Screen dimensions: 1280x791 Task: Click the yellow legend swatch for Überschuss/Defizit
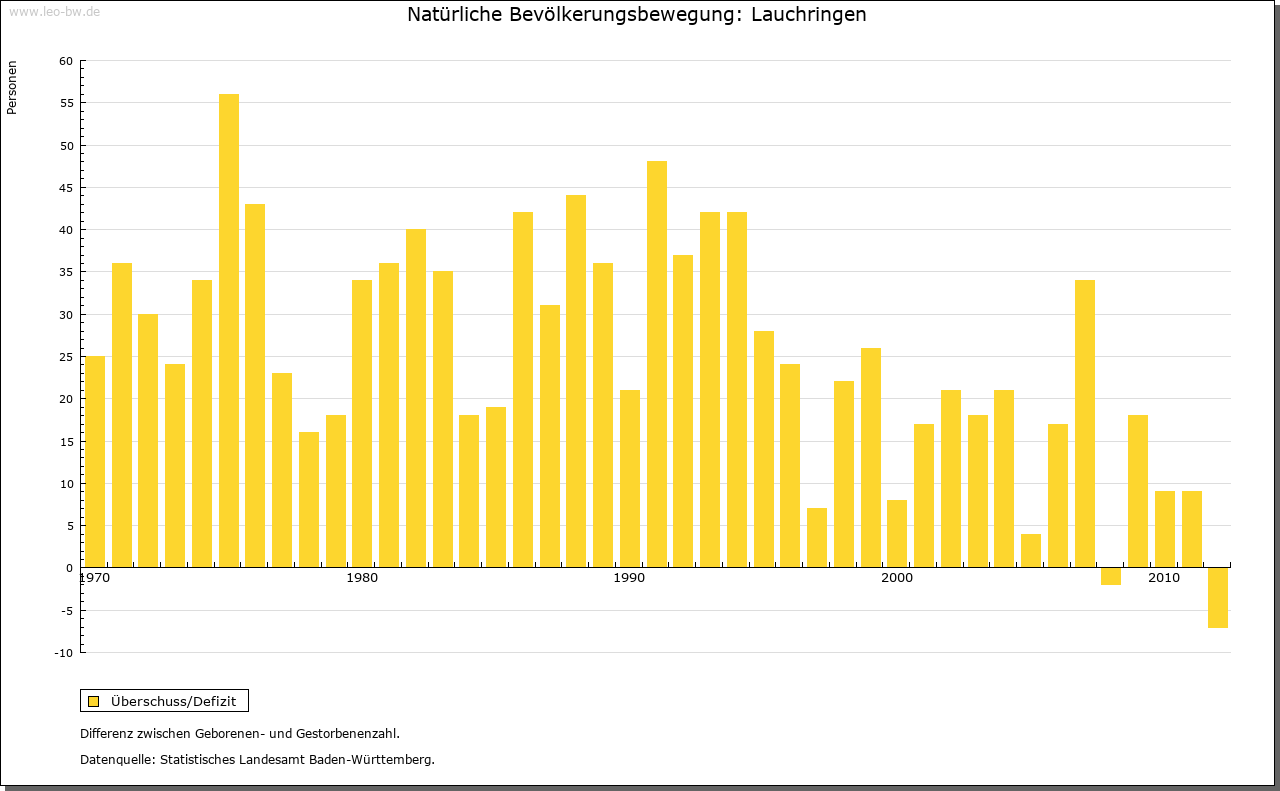pos(93,701)
